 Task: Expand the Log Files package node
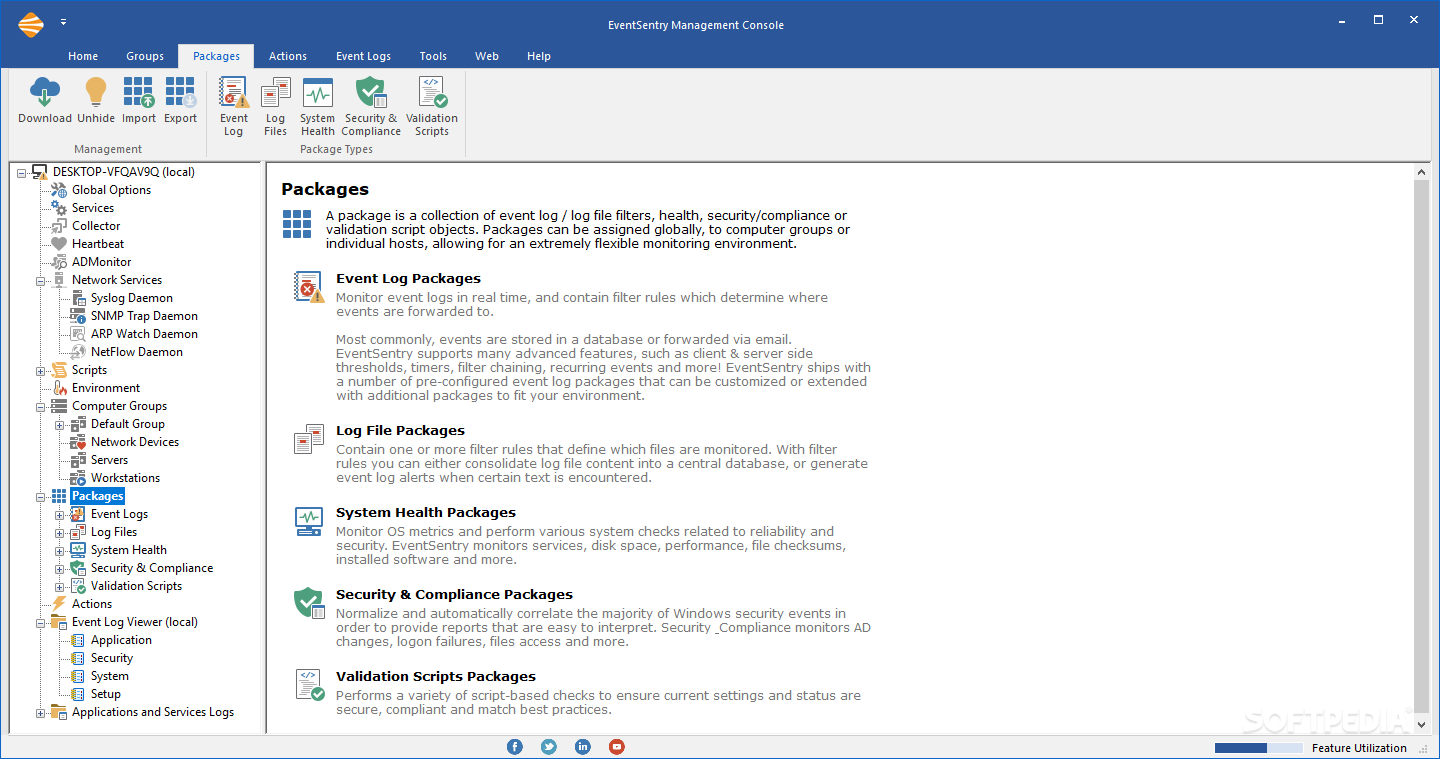coord(60,532)
